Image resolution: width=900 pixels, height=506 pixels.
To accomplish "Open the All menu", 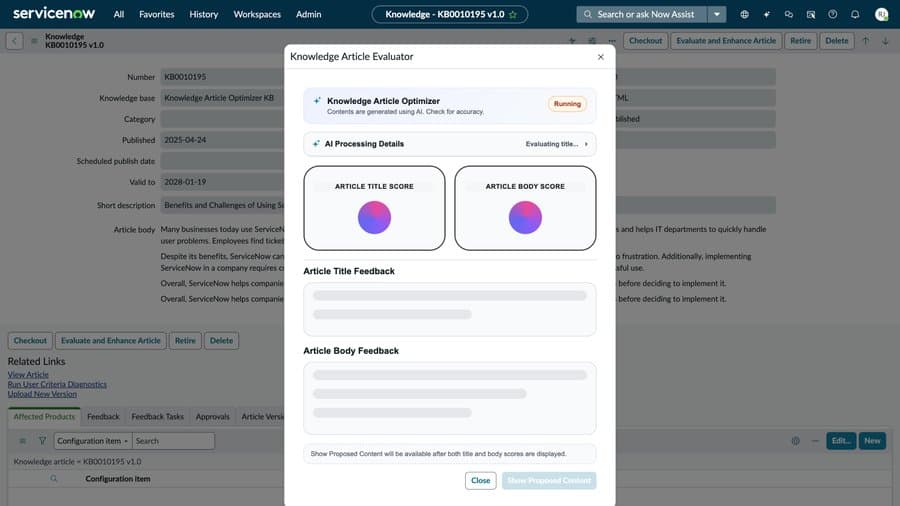I will point(119,14).
